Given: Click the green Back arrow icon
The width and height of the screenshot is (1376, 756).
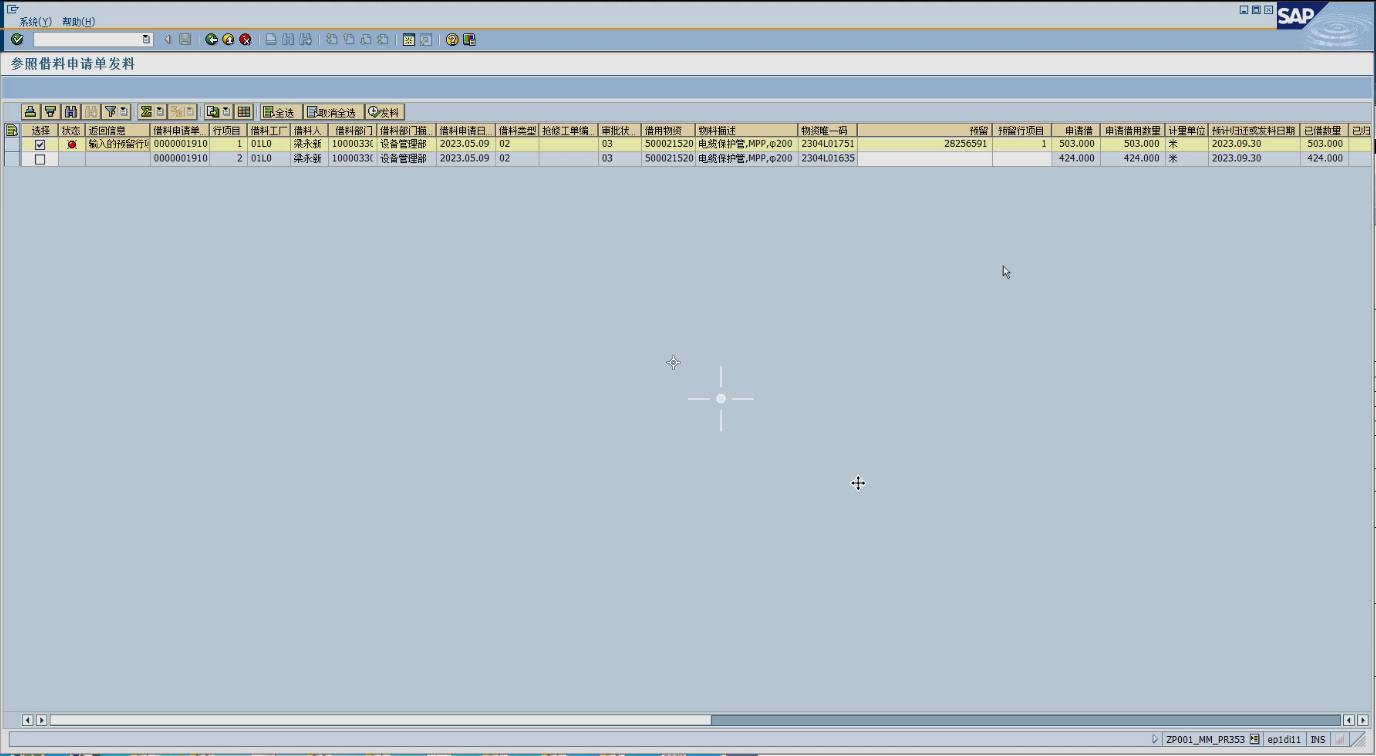Looking at the screenshot, I should (211, 40).
